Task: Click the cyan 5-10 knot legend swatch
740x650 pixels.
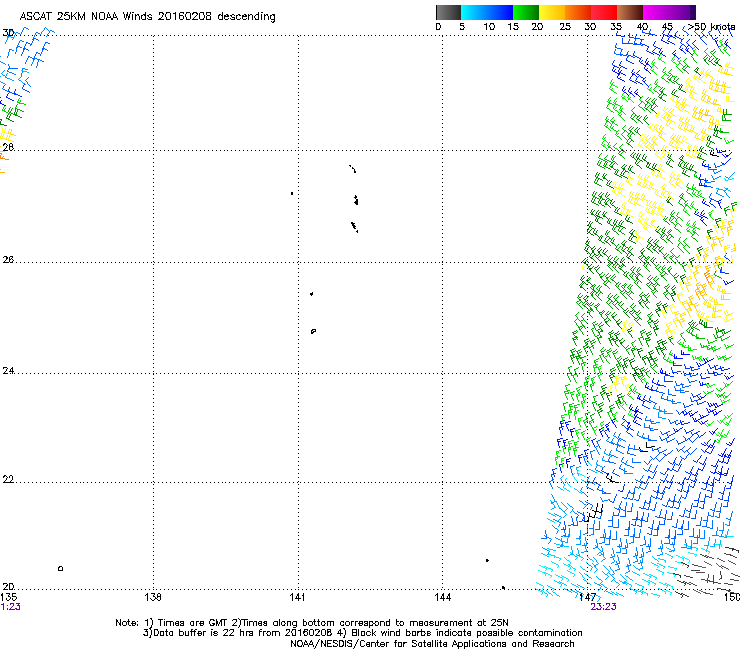Action: (x=474, y=12)
